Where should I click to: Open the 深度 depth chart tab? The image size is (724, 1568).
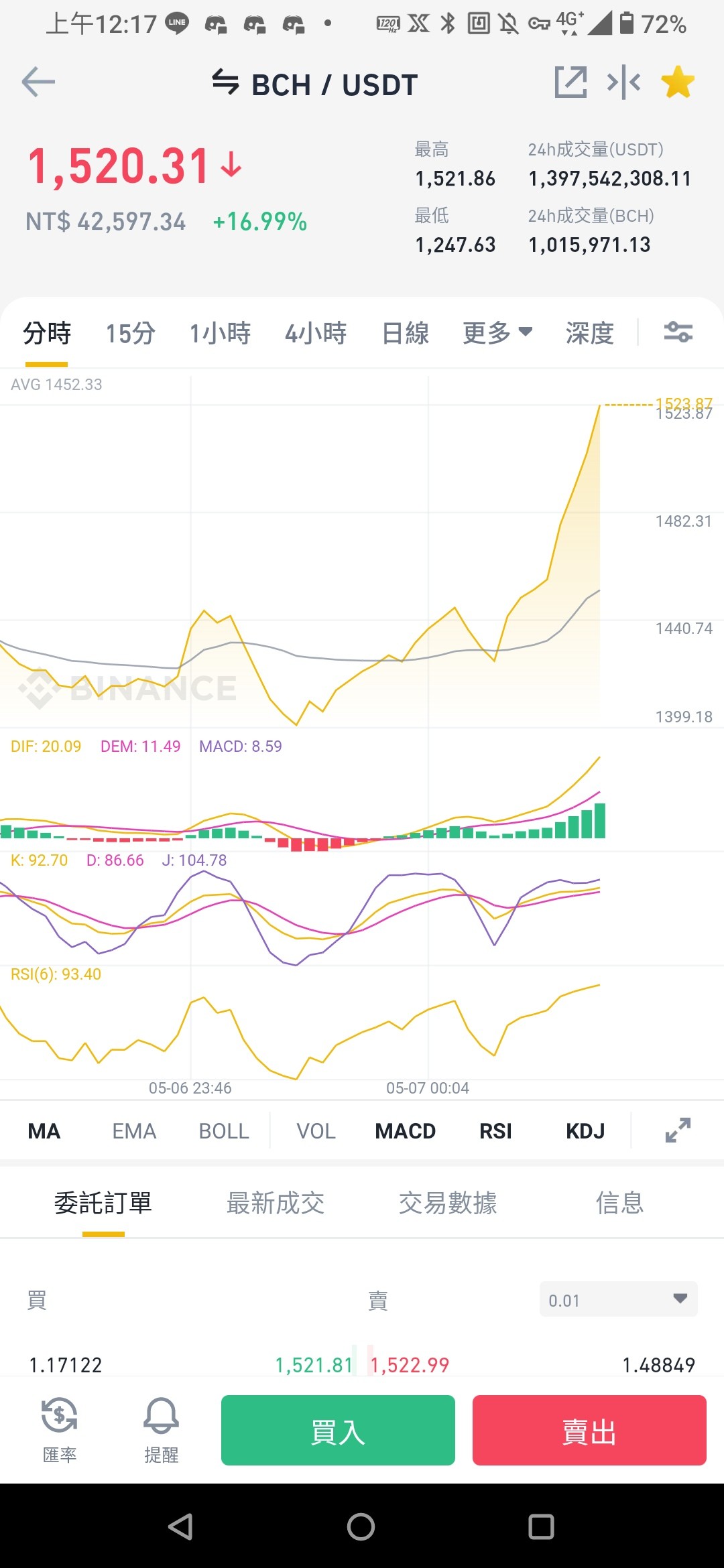pos(590,333)
